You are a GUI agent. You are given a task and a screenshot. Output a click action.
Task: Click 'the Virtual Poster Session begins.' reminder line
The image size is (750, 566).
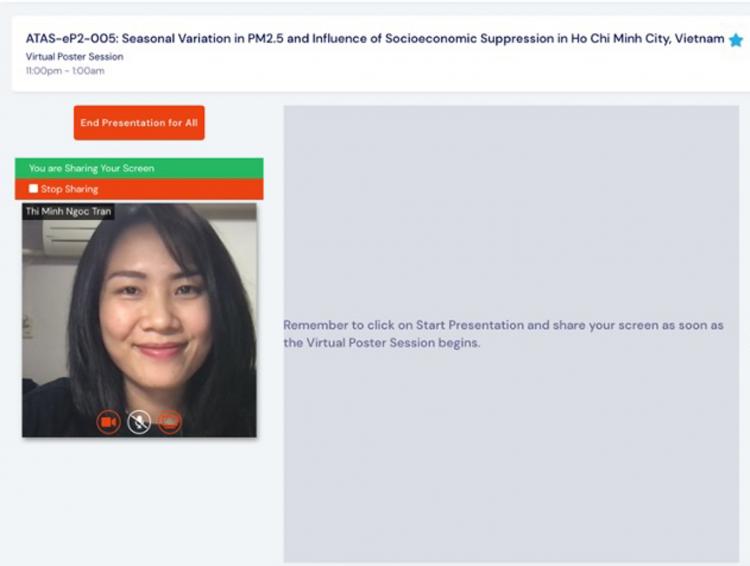[382, 343]
